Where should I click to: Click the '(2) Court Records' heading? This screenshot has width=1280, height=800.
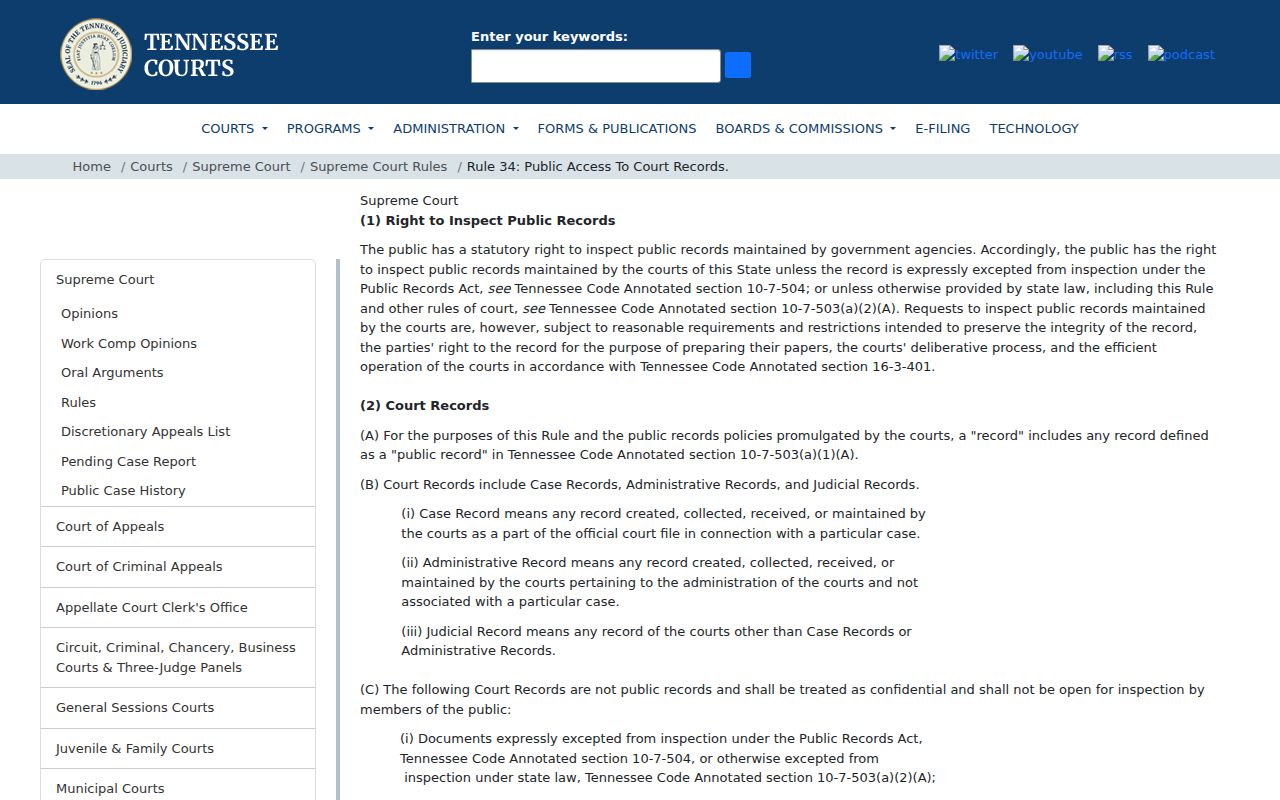pos(424,406)
